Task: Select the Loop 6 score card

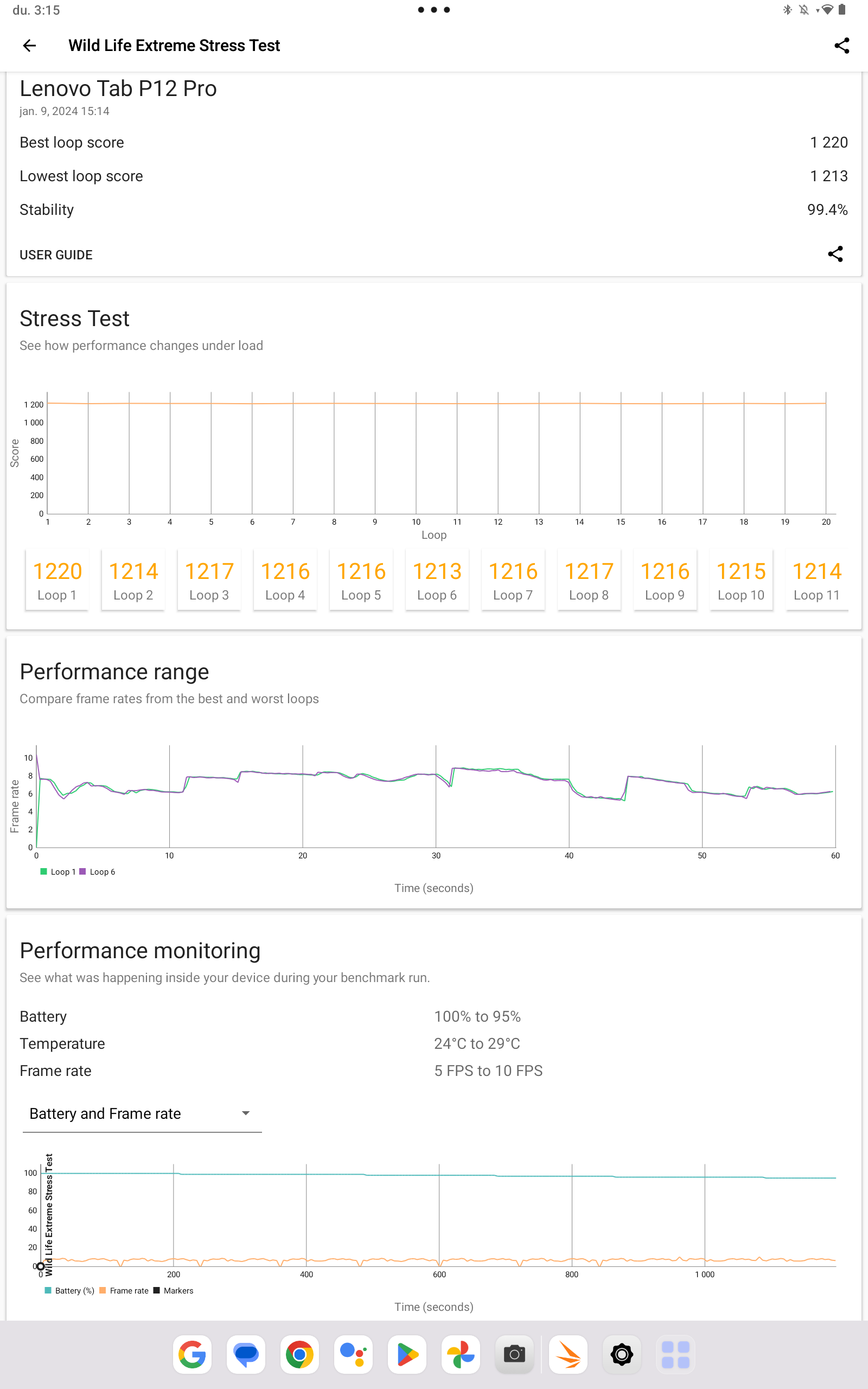Action: [437, 580]
